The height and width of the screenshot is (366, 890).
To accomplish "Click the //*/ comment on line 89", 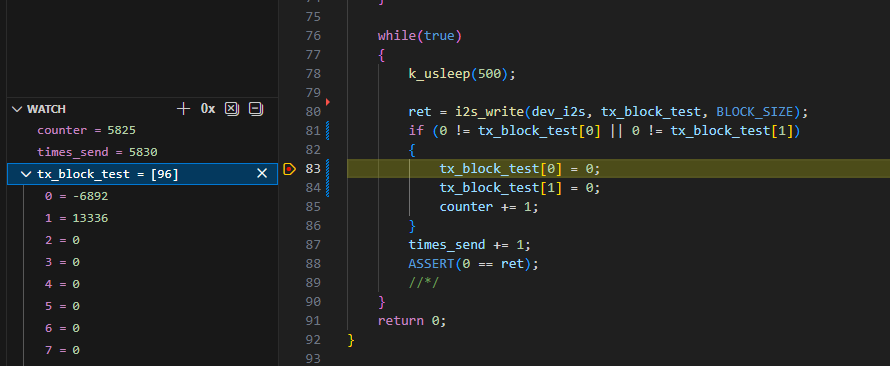I will [x=424, y=283].
